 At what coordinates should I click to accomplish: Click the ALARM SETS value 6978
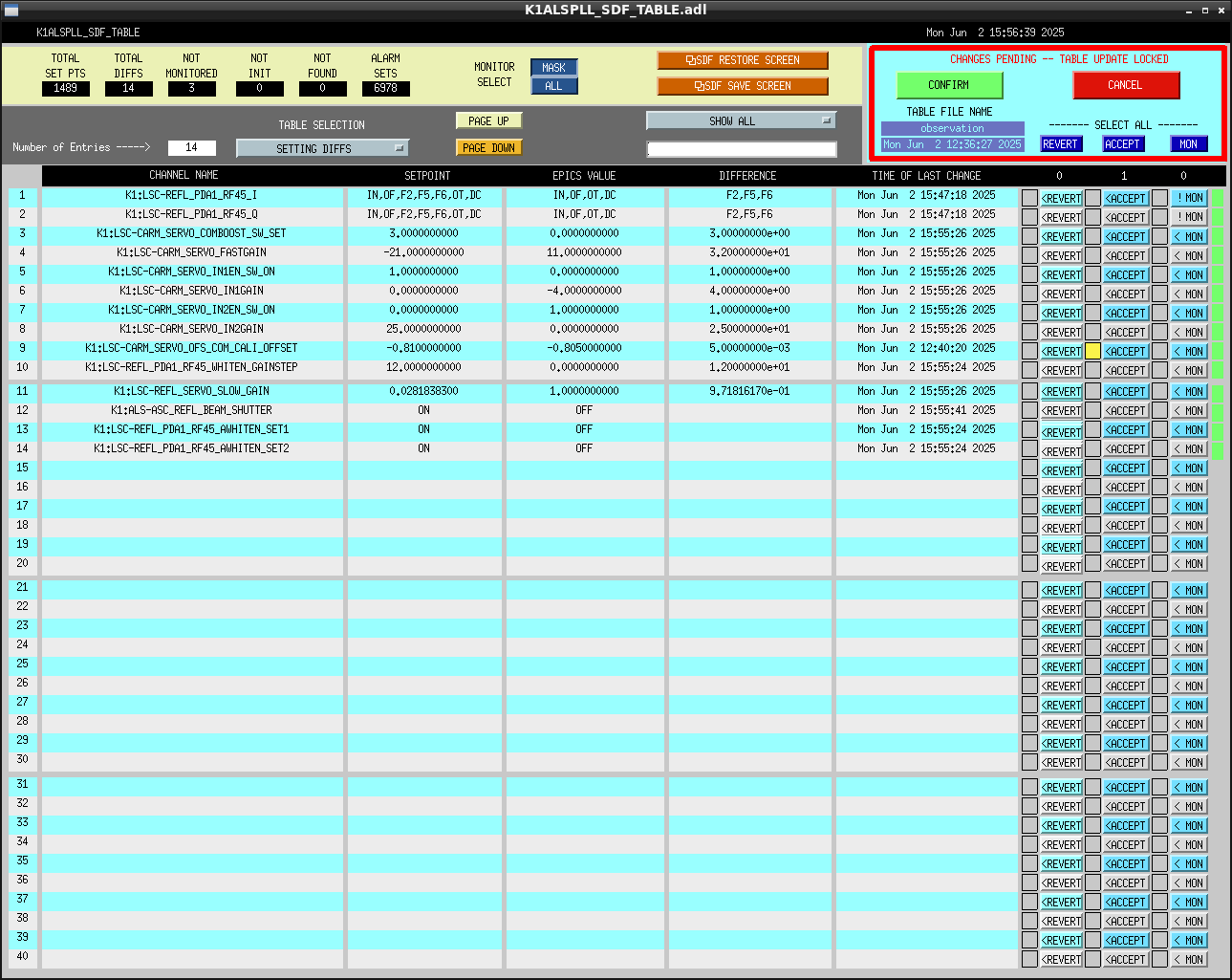click(386, 88)
